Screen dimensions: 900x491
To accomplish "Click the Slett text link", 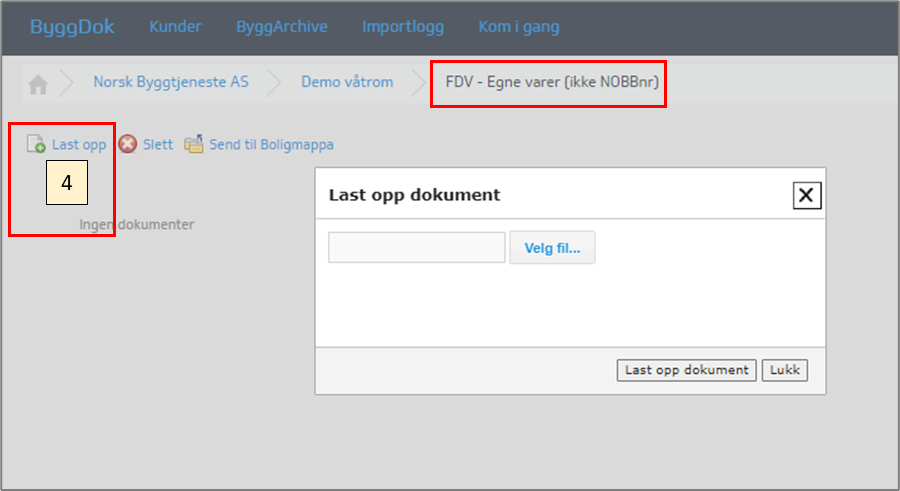I will pos(158,145).
